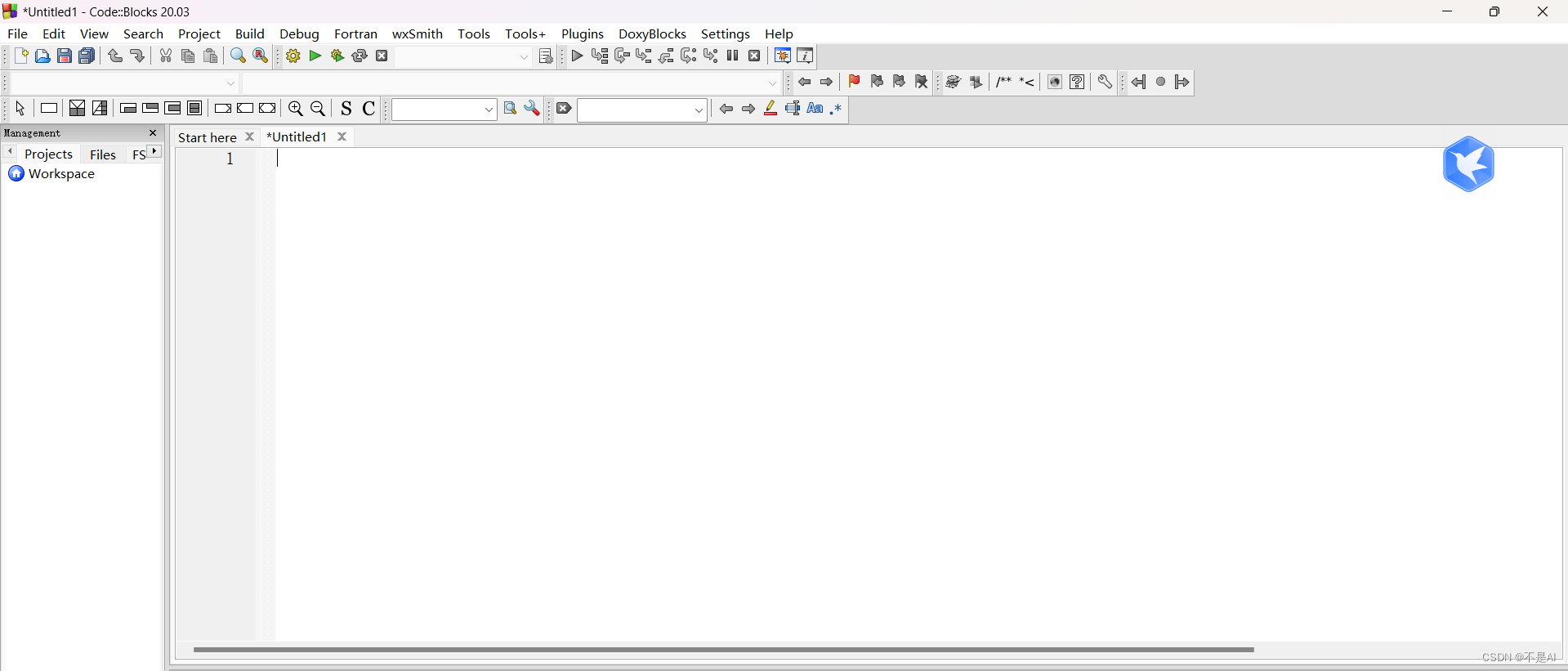Screen dimensions: 1568x671
Task: Break the debugger with the pause icon
Action: 733,56
